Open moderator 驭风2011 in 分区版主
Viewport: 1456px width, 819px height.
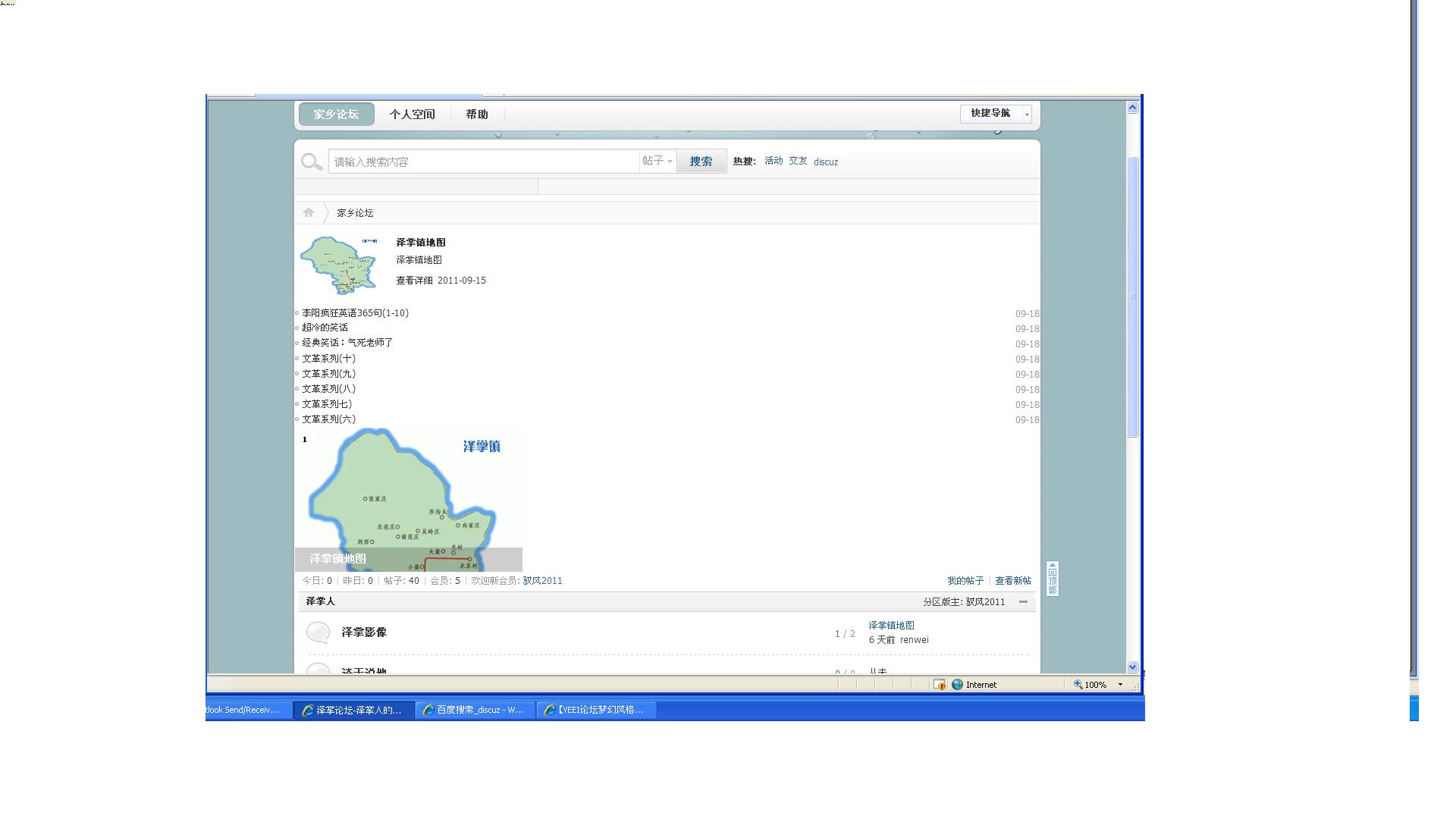click(x=985, y=602)
